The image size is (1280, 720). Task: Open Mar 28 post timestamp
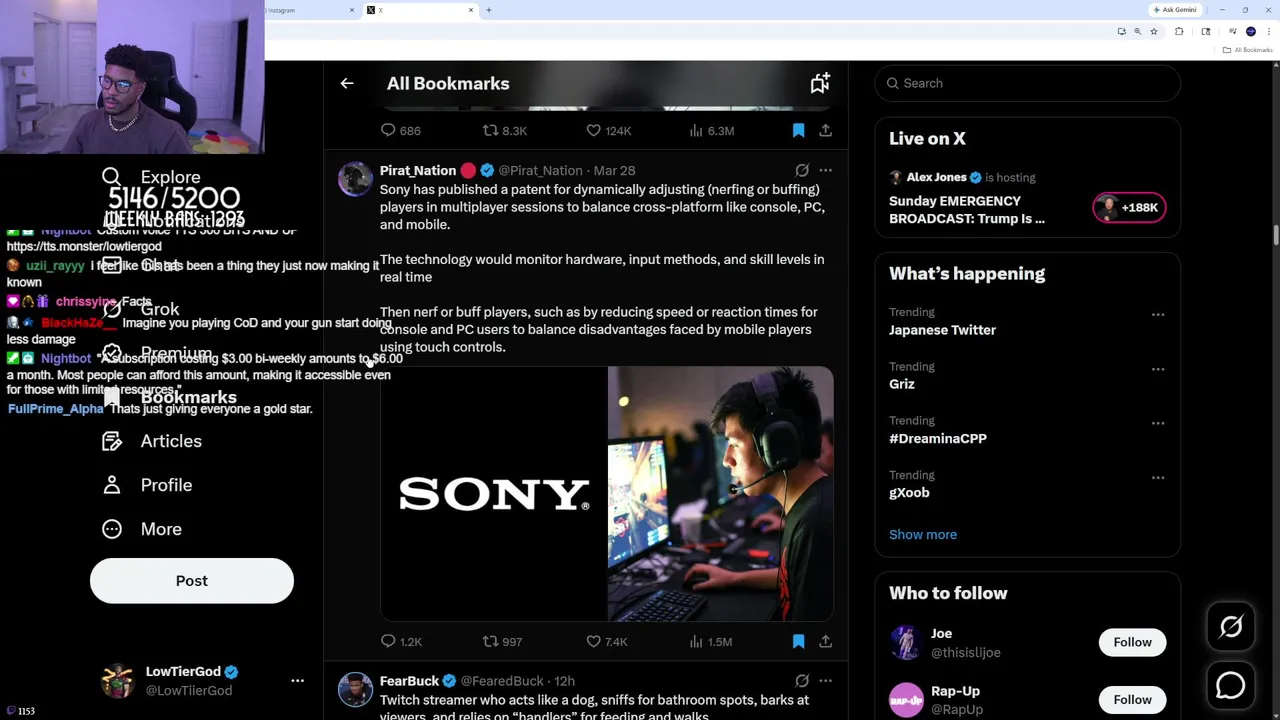click(614, 171)
